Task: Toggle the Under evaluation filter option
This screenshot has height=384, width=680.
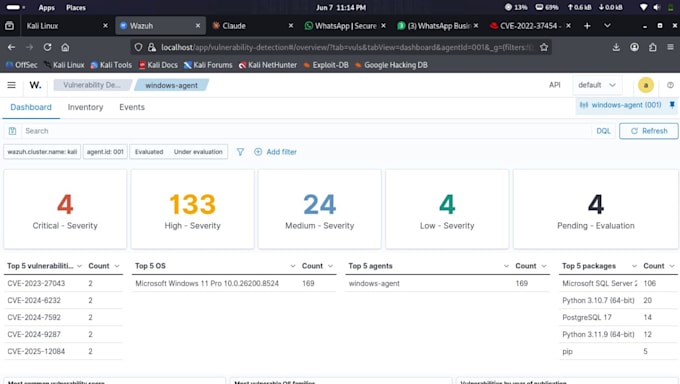Action: tap(198, 152)
